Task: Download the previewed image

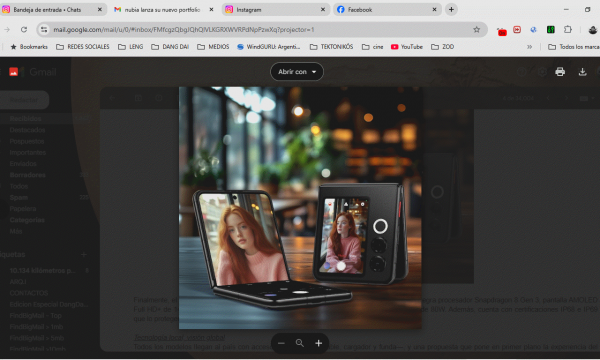Action: (x=582, y=72)
